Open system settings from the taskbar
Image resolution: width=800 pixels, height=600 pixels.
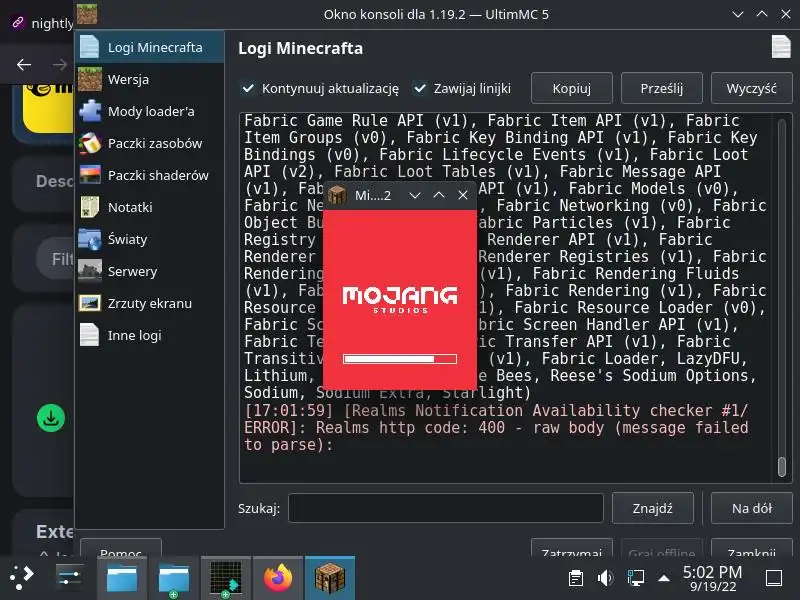[69, 578]
